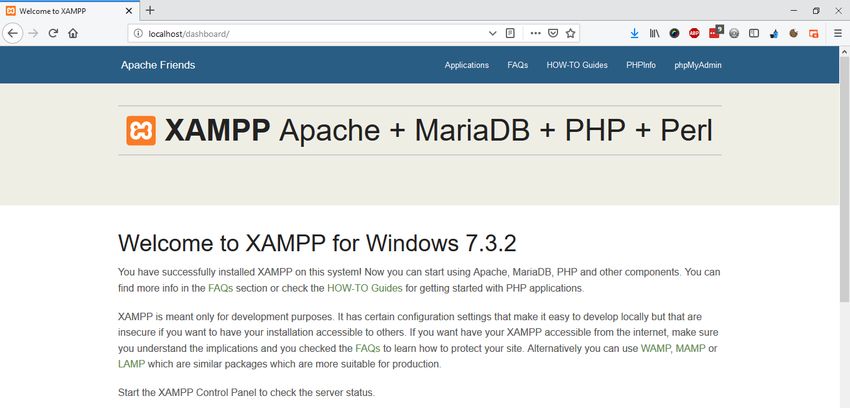This screenshot has width=850, height=408.
Task: Minimize the Firefox window
Action: pyautogui.click(x=794, y=10)
